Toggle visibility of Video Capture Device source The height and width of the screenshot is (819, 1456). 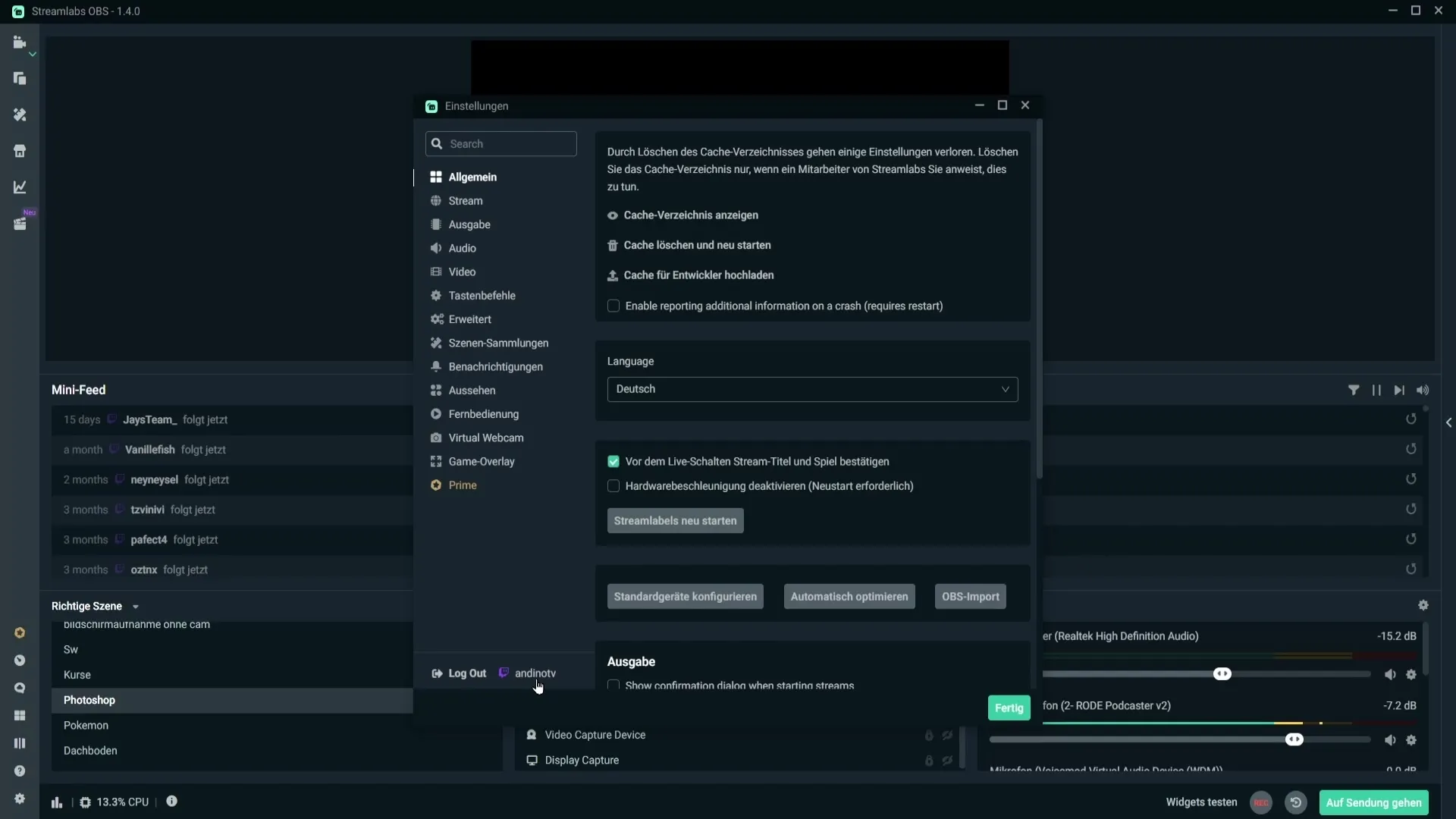[x=948, y=735]
